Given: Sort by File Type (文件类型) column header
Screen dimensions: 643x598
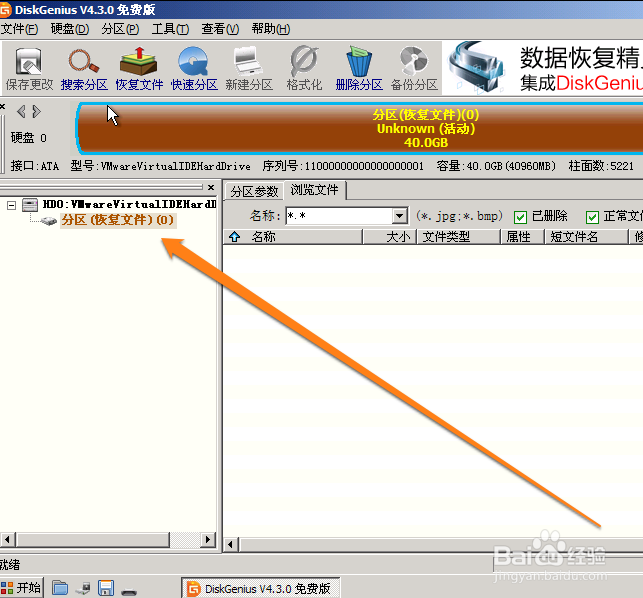Looking at the screenshot, I should click(459, 237).
